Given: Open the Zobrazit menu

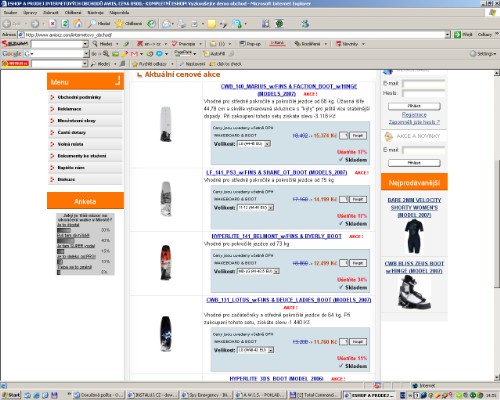Looking at the screenshot, I should coord(51,12).
